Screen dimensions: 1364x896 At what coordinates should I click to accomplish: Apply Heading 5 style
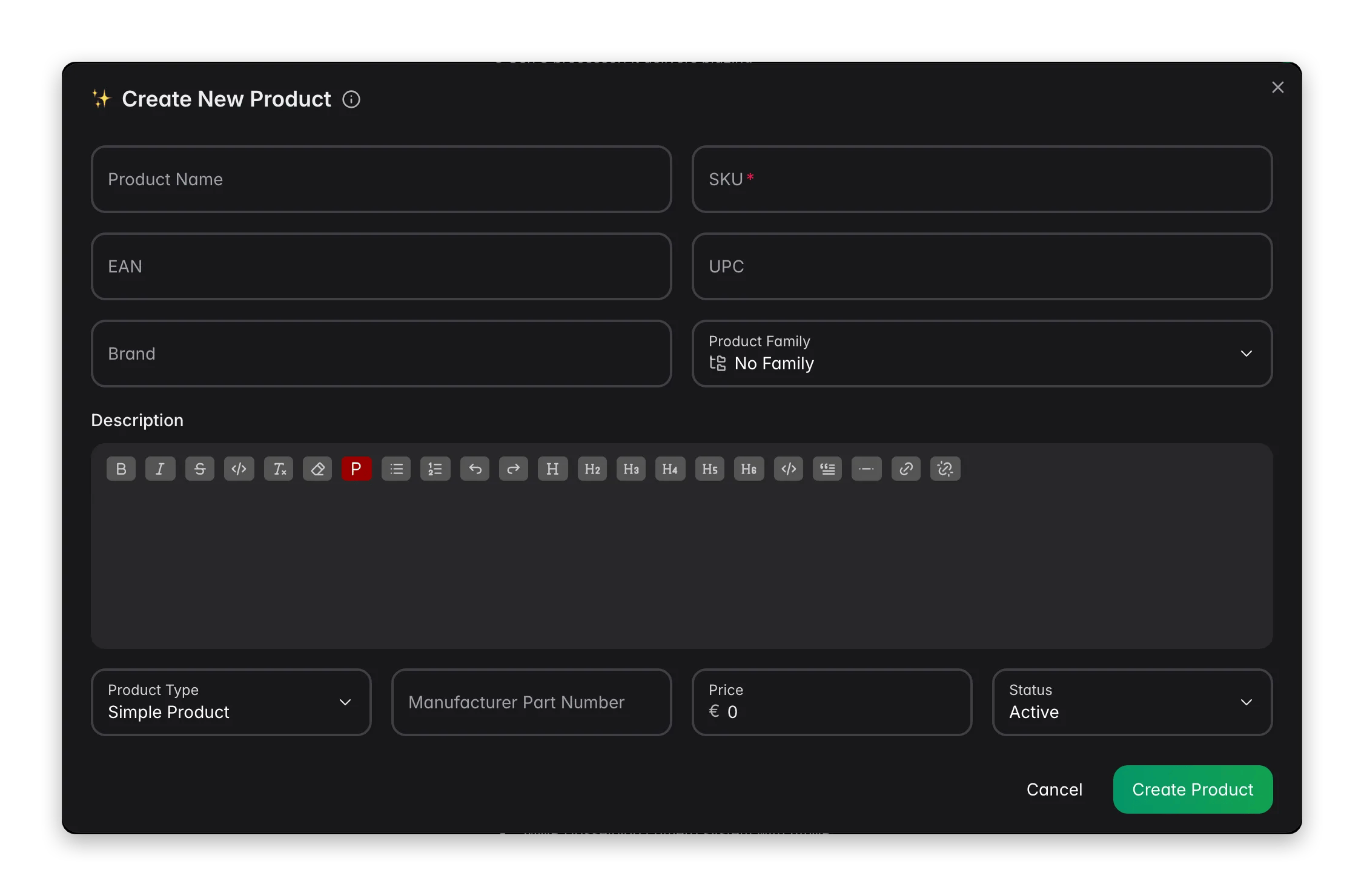click(710, 469)
